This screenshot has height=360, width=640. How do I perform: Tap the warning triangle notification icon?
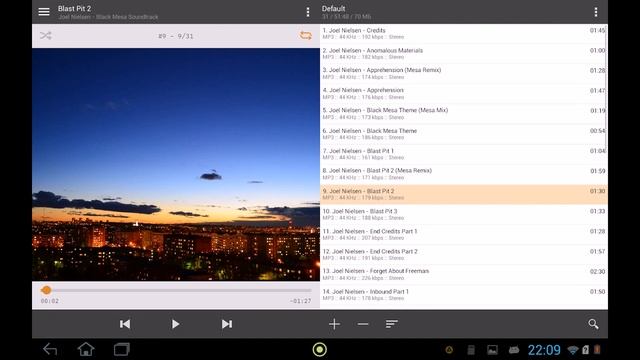tap(449, 350)
